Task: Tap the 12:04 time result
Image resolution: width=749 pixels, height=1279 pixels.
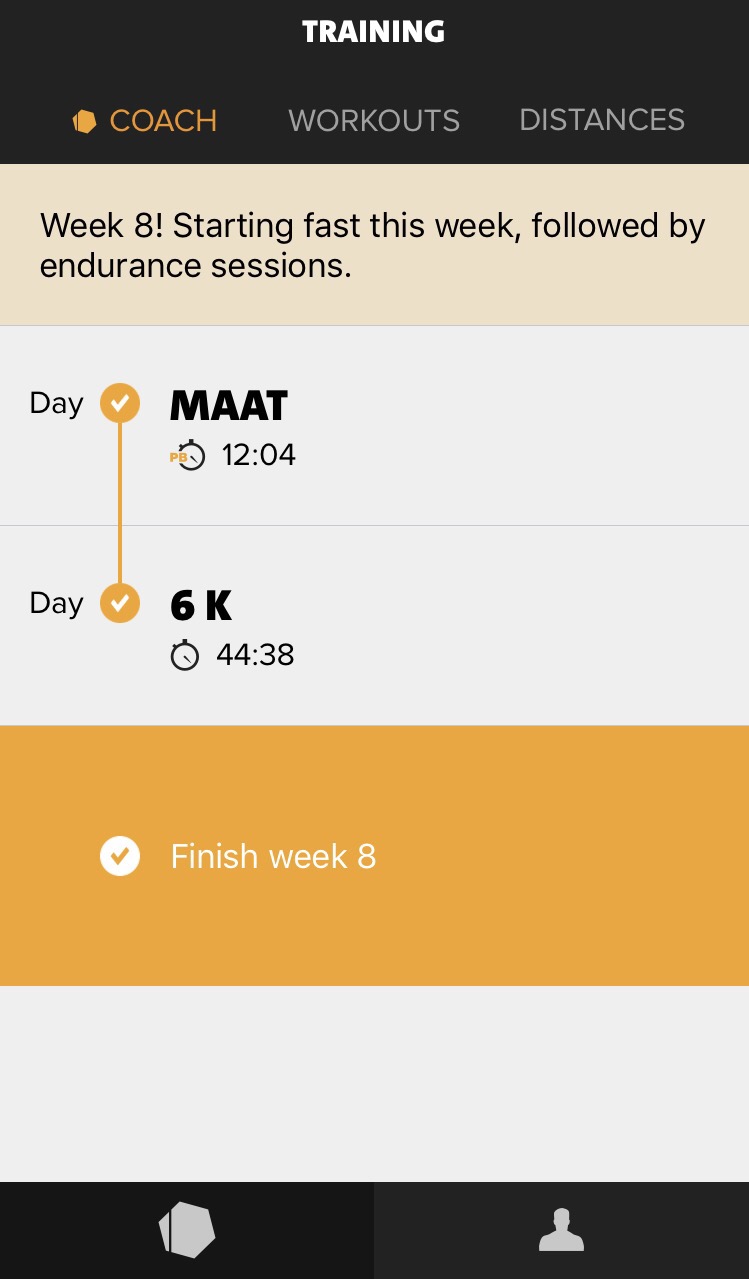Action: 259,456
